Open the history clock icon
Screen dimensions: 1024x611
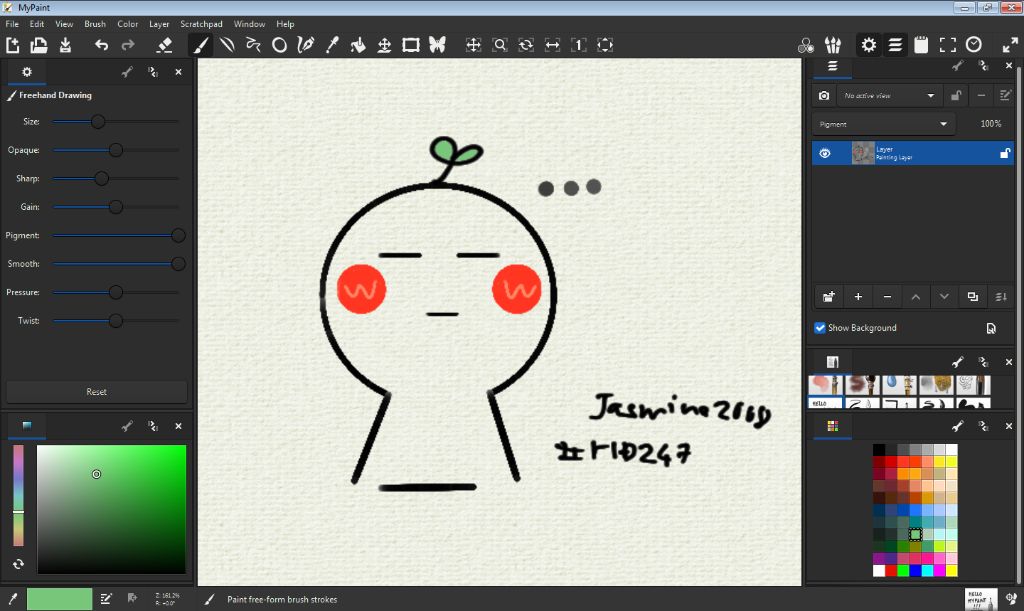(x=974, y=45)
